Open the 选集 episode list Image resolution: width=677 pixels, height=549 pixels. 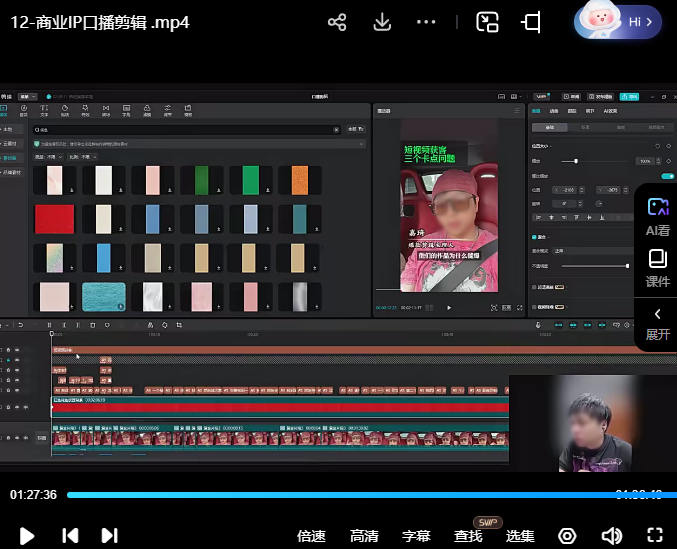pos(520,536)
